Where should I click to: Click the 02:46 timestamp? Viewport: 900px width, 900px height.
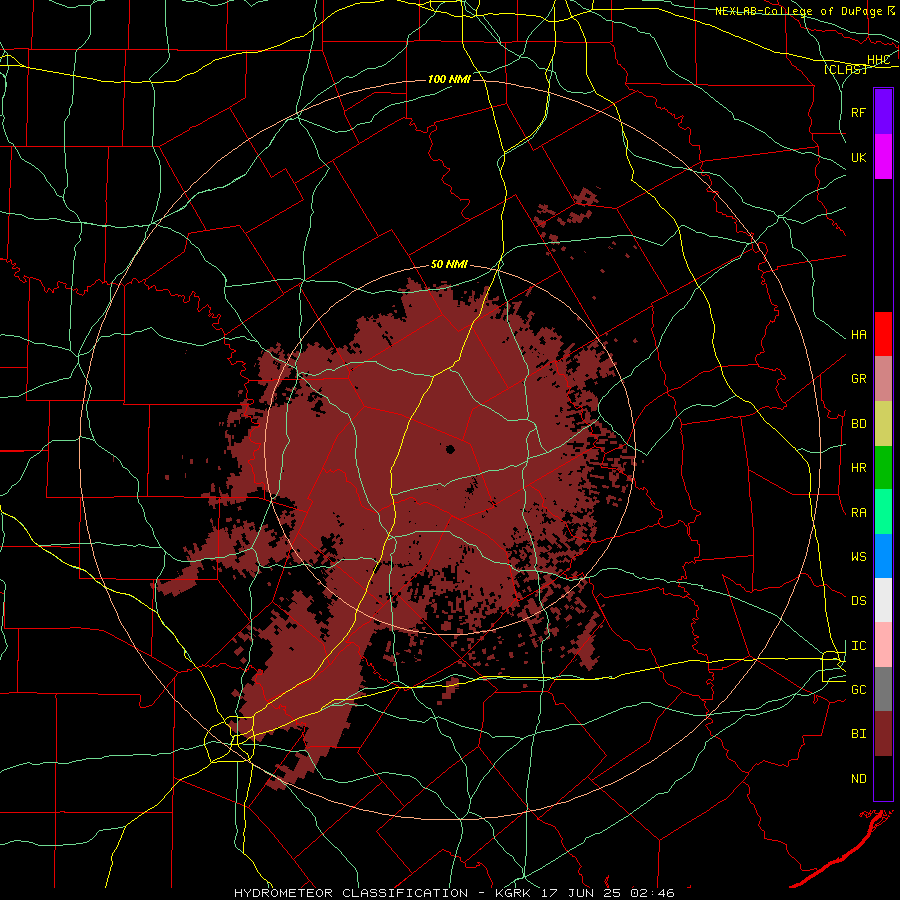(x=652, y=893)
